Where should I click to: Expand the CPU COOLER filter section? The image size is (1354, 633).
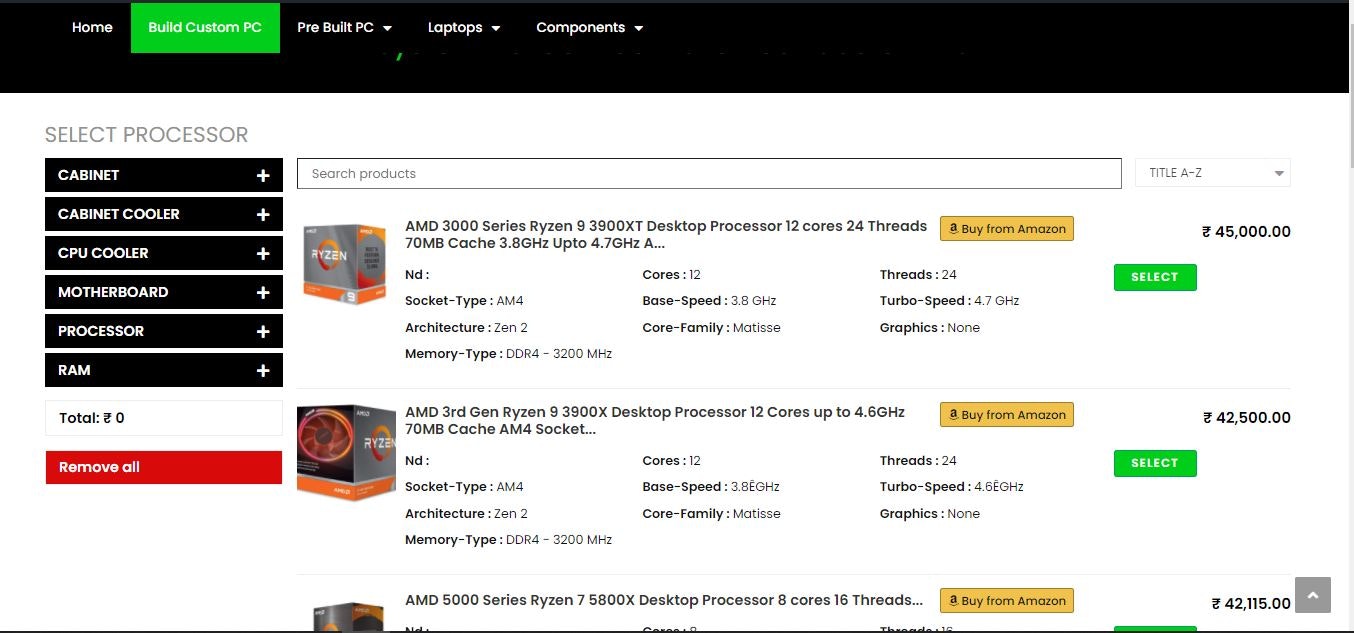click(262, 253)
